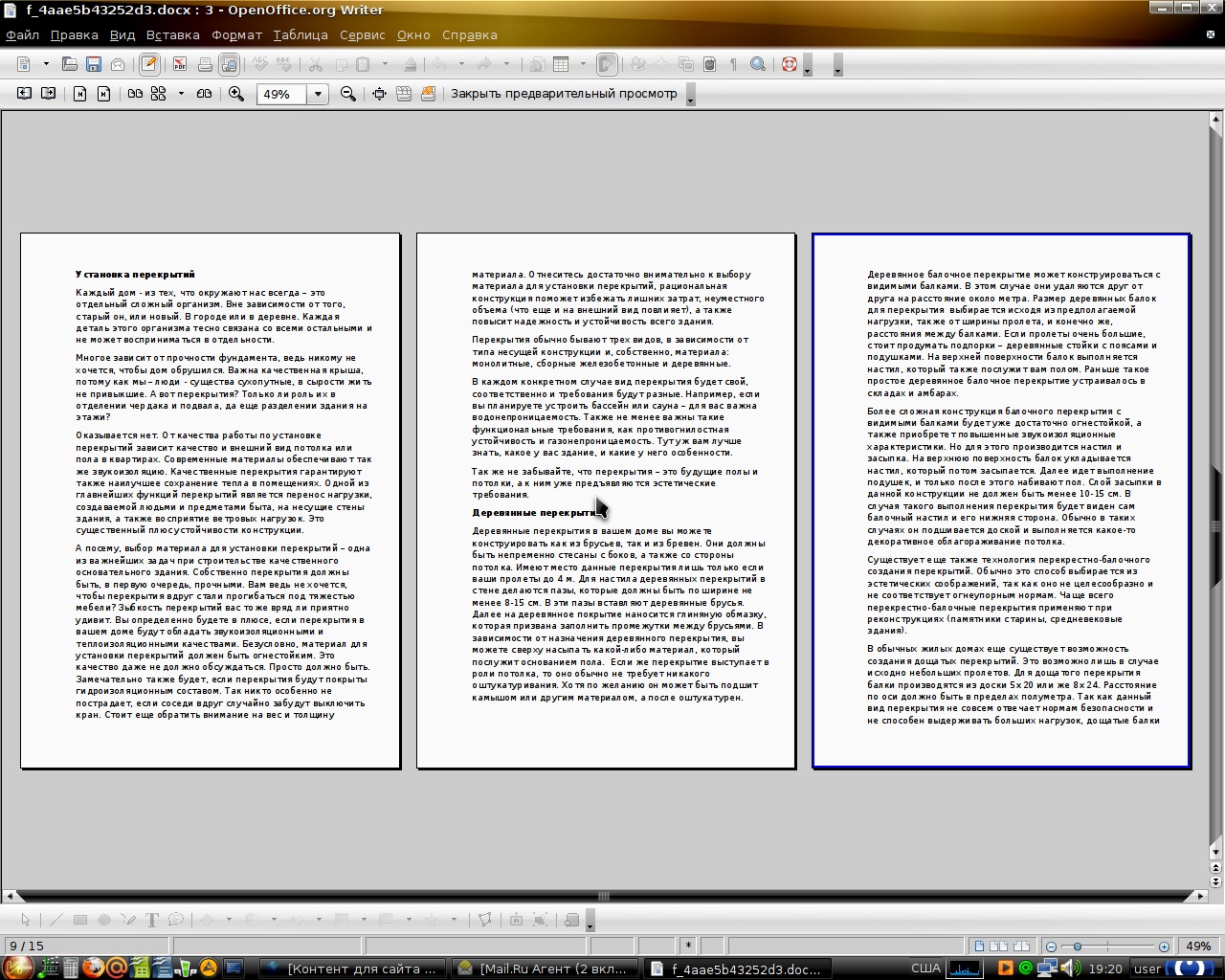Expand the multiple pages dropdown arrow
1225x980 pixels.
[x=181, y=94]
